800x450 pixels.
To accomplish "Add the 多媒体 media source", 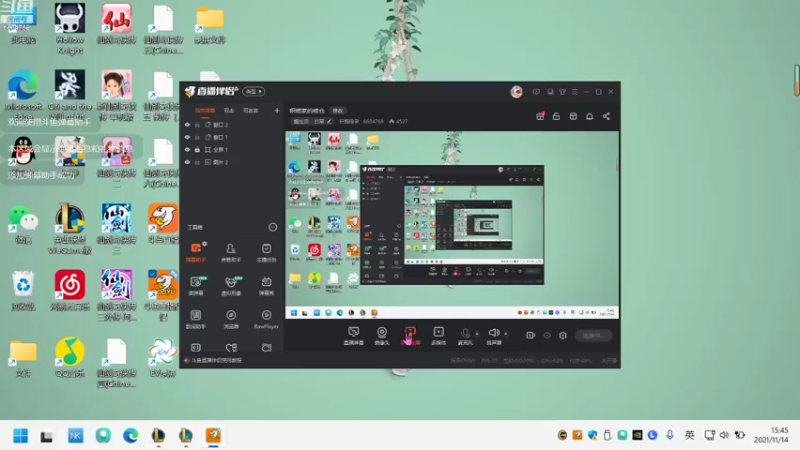I will (x=438, y=336).
